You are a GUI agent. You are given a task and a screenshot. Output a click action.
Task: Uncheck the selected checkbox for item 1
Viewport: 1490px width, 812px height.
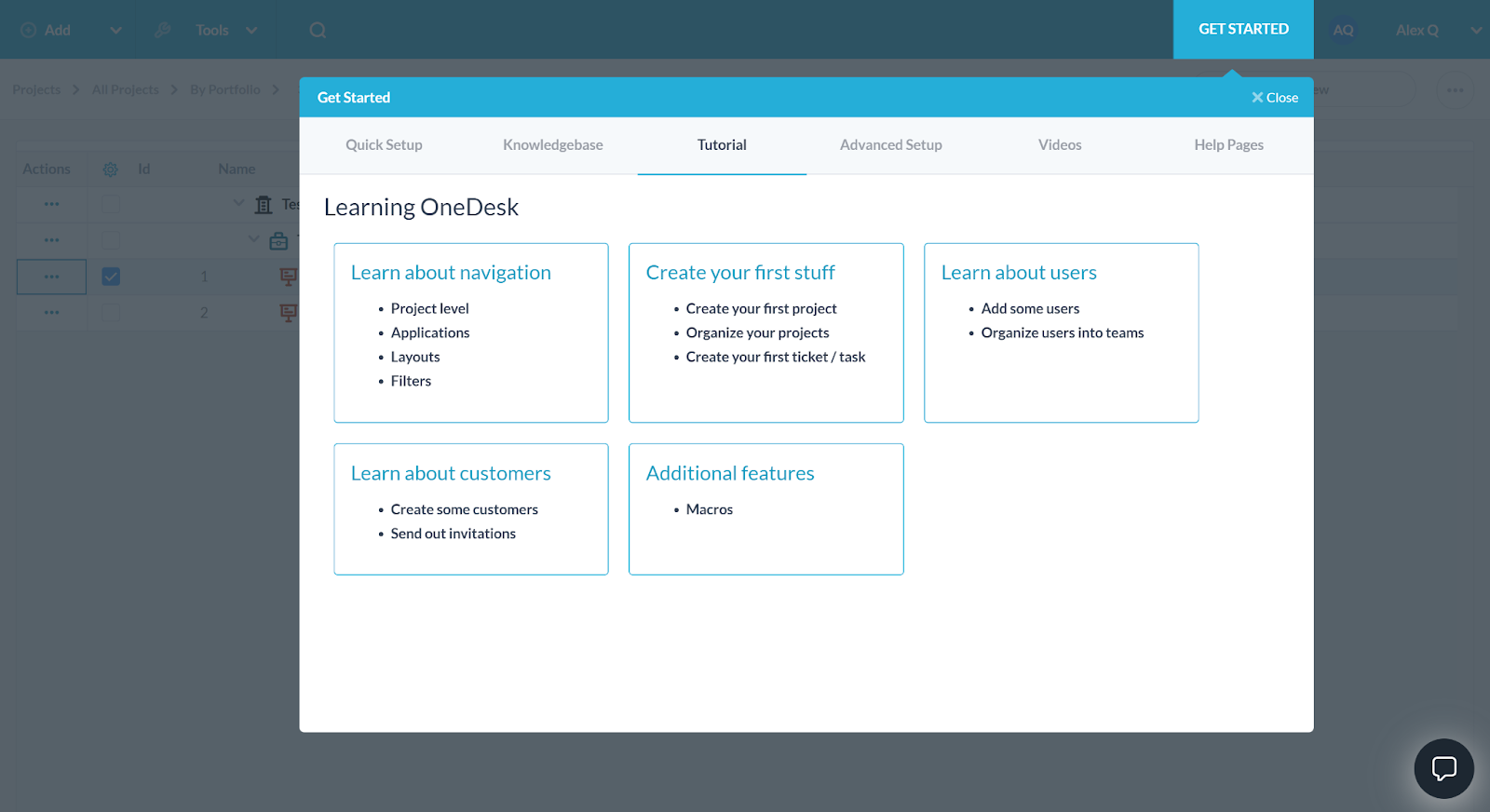tap(111, 277)
